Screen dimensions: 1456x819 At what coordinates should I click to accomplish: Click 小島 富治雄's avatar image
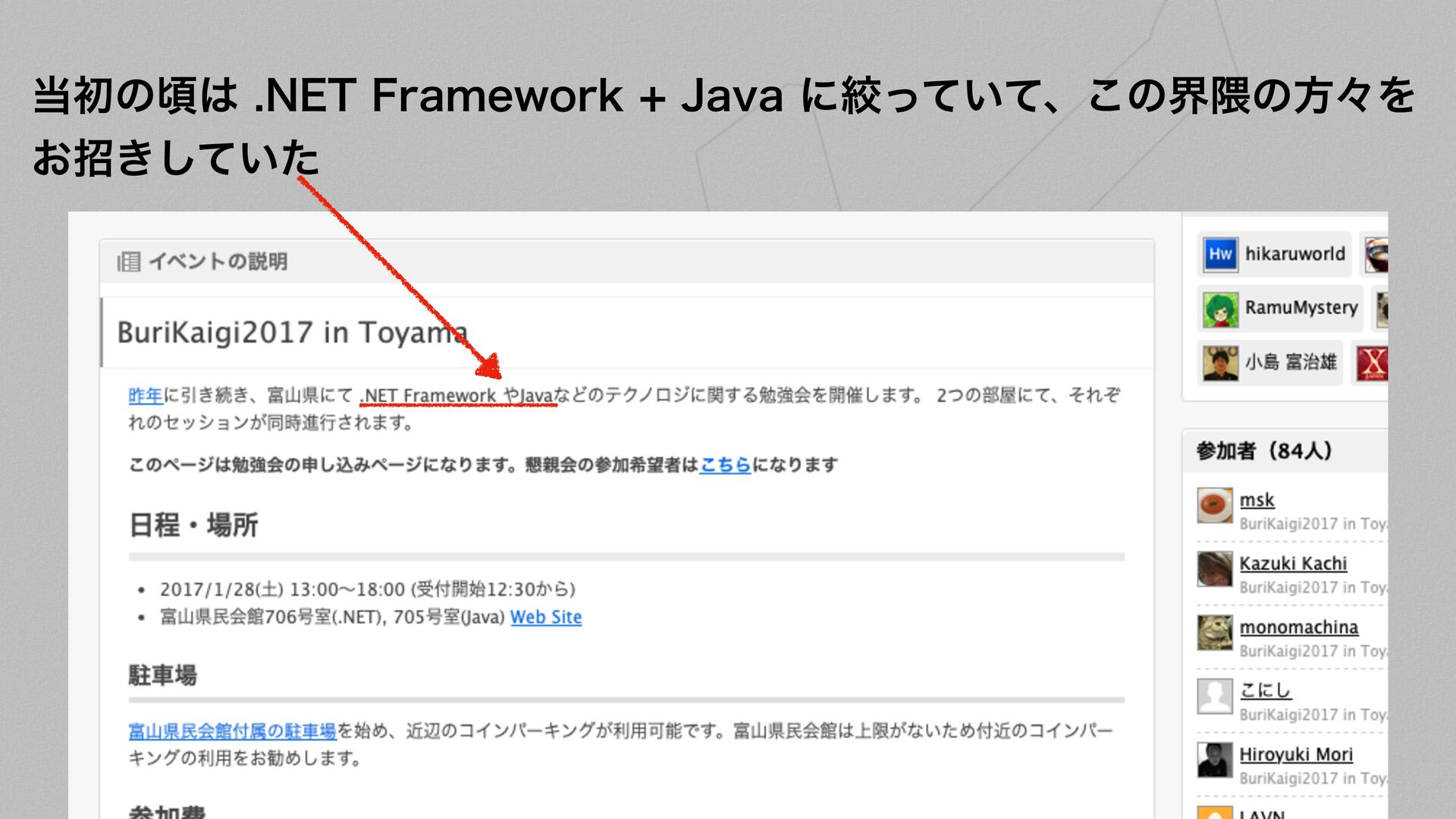[1220, 362]
